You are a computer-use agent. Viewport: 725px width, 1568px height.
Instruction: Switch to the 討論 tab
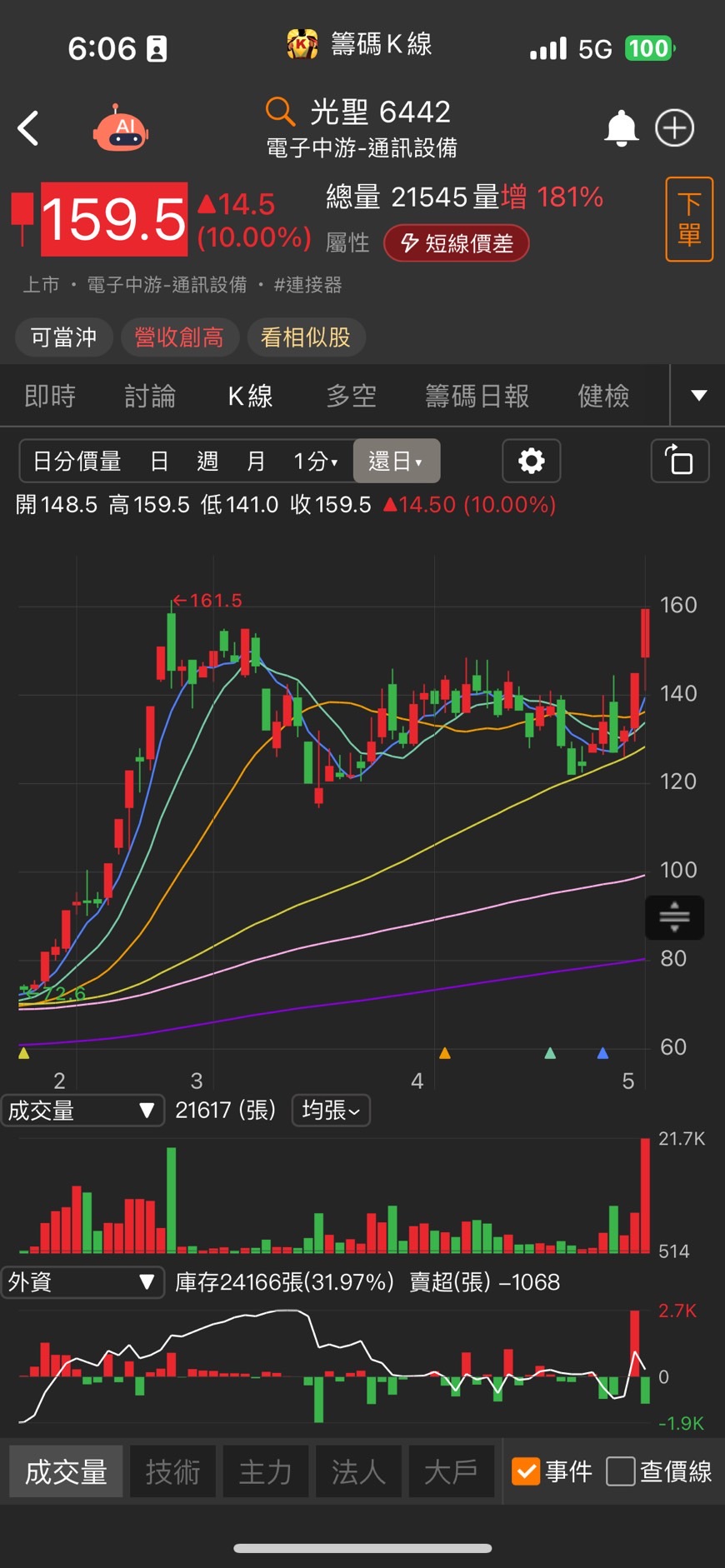(x=150, y=396)
